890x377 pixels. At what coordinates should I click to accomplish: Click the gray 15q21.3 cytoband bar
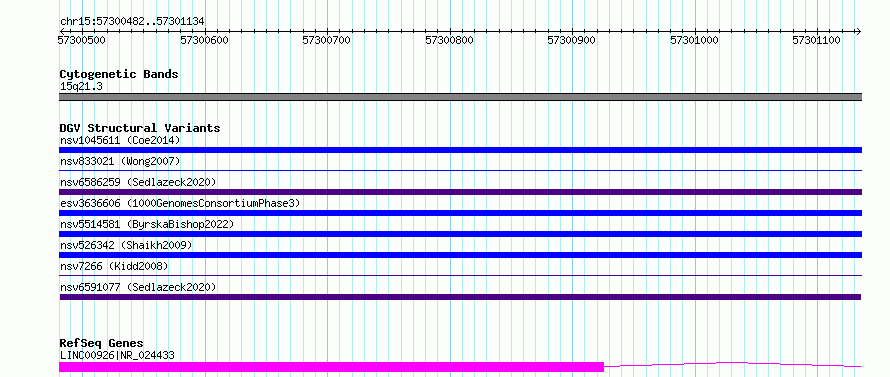[x=460, y=97]
